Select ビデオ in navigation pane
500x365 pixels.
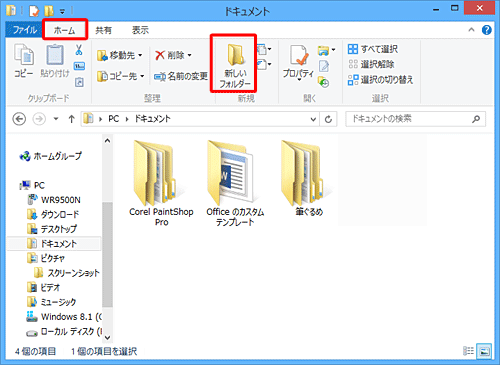click(x=44, y=288)
